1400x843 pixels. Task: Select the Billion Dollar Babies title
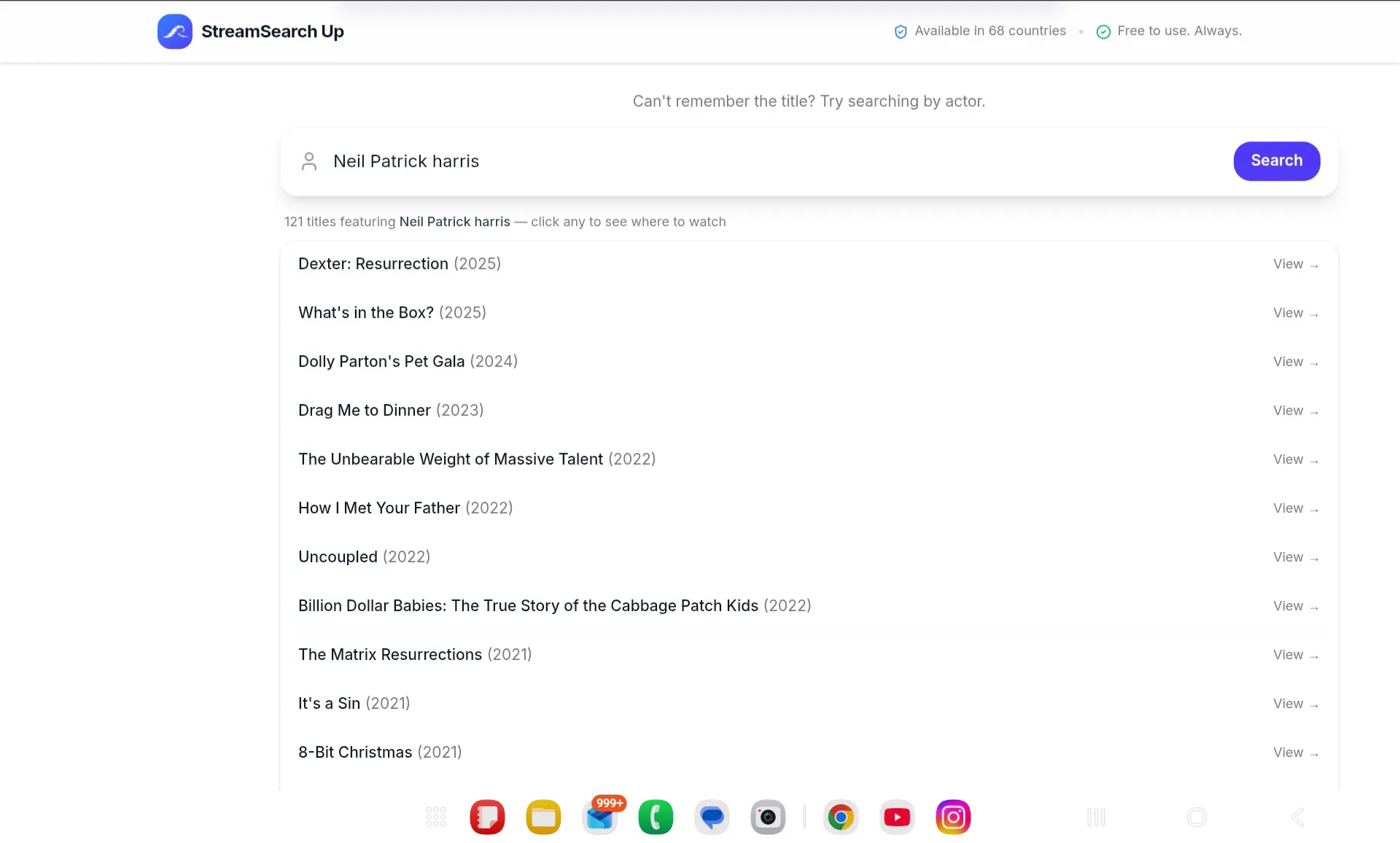click(x=555, y=606)
